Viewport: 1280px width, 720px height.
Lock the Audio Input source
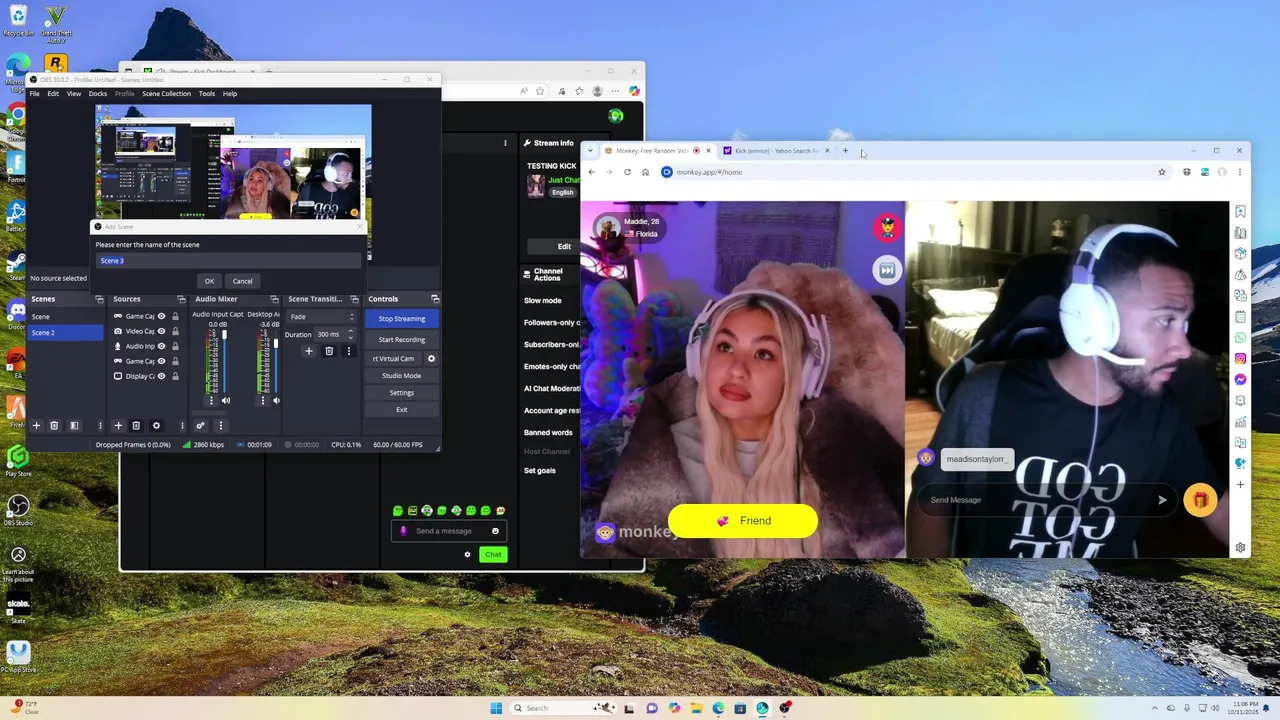point(175,346)
